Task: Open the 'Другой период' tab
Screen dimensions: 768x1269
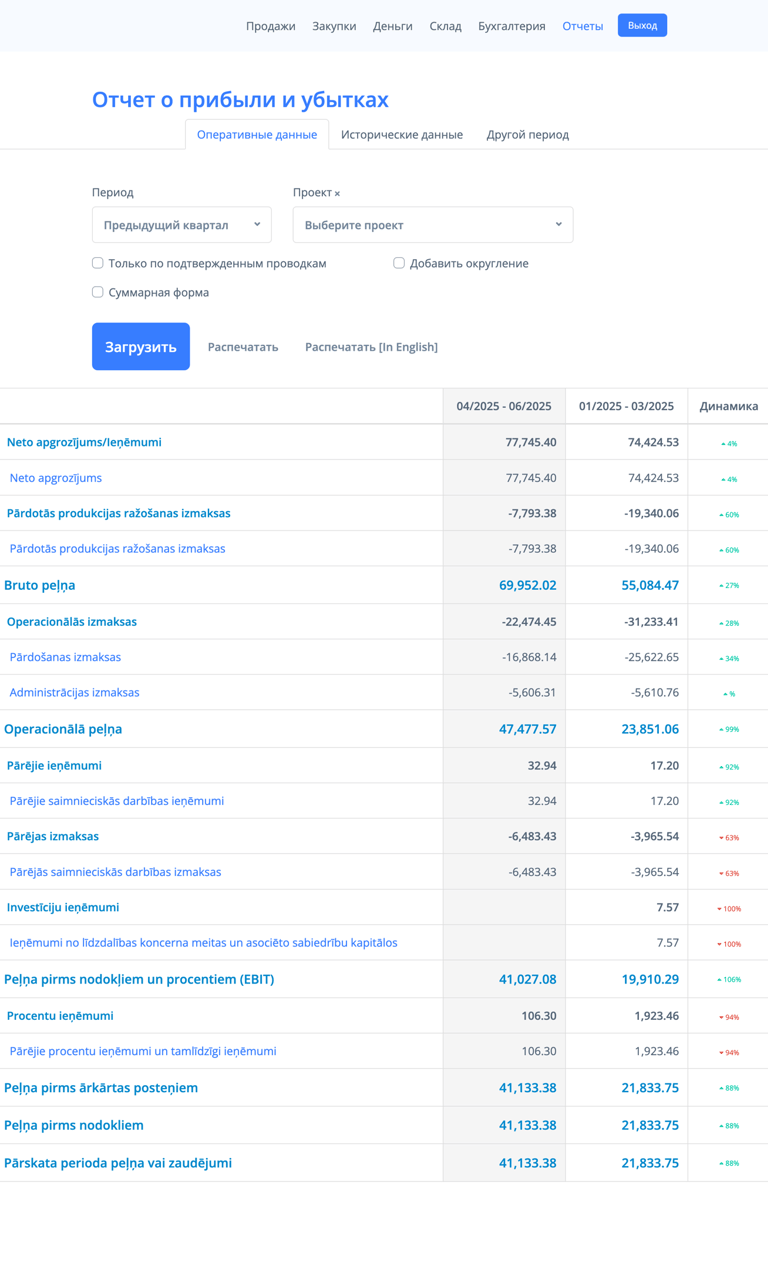Action: [527, 135]
